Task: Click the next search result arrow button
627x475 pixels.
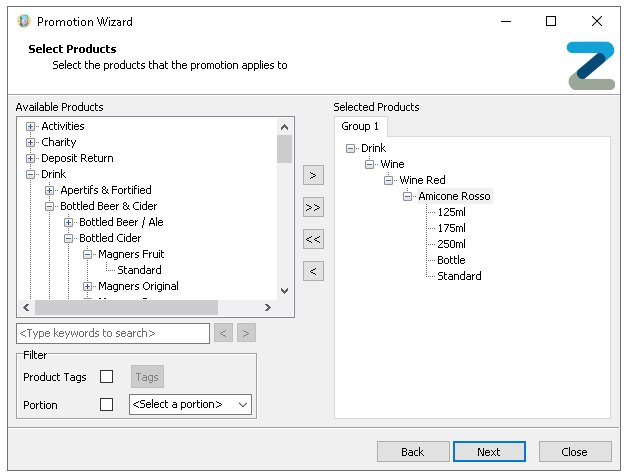Action: 246,333
